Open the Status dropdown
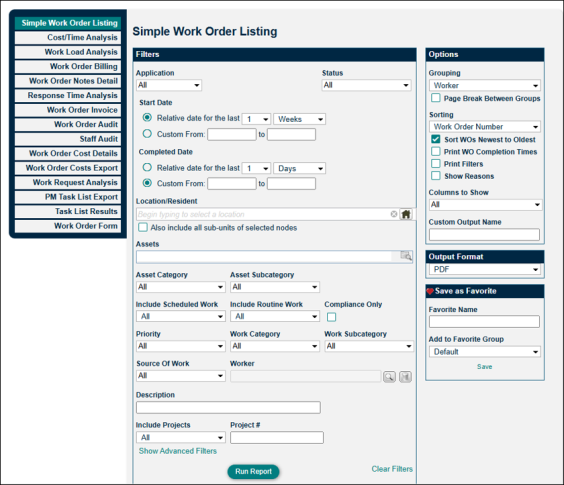The image size is (564, 485). click(x=366, y=85)
